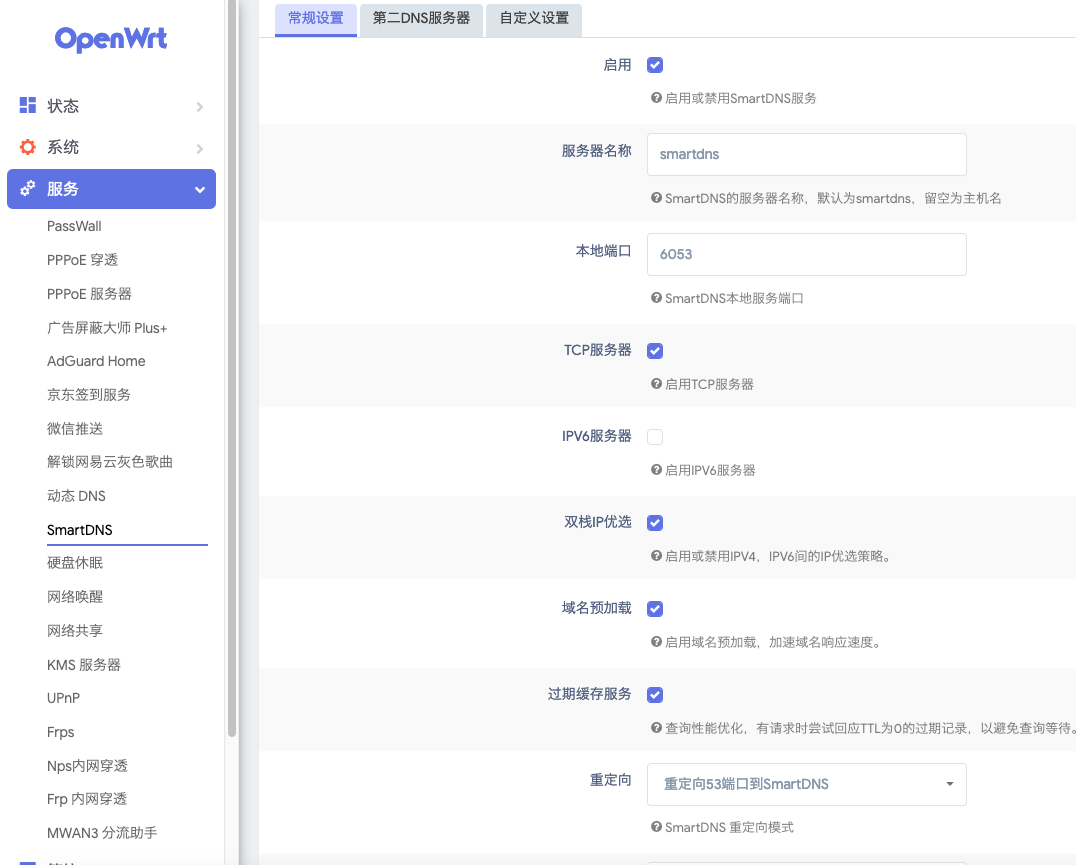Viewport: 1076px width, 865px height.
Task: Click the 状态 dashboard icon
Action: [27, 105]
